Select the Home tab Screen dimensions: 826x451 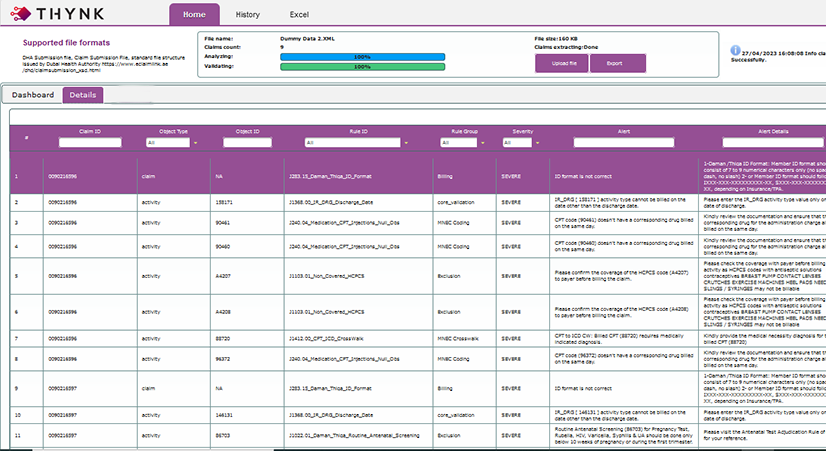click(194, 15)
